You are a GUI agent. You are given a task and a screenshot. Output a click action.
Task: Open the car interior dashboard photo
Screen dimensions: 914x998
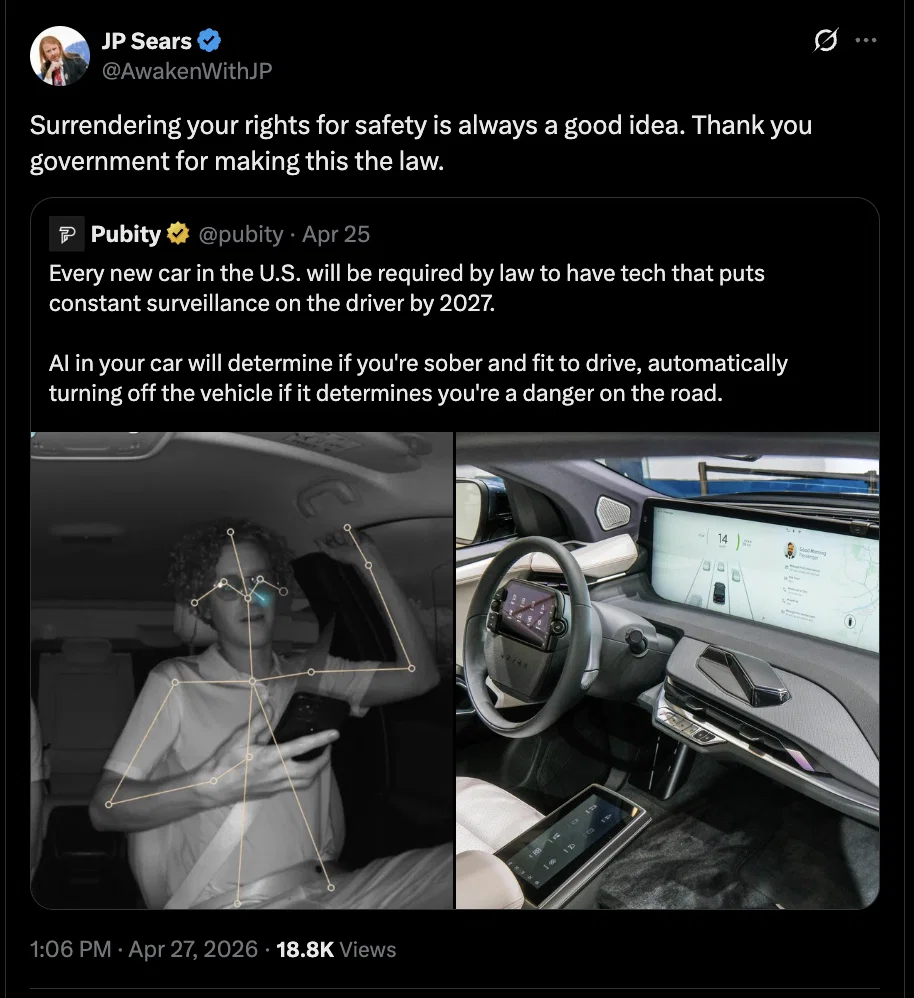click(x=667, y=670)
